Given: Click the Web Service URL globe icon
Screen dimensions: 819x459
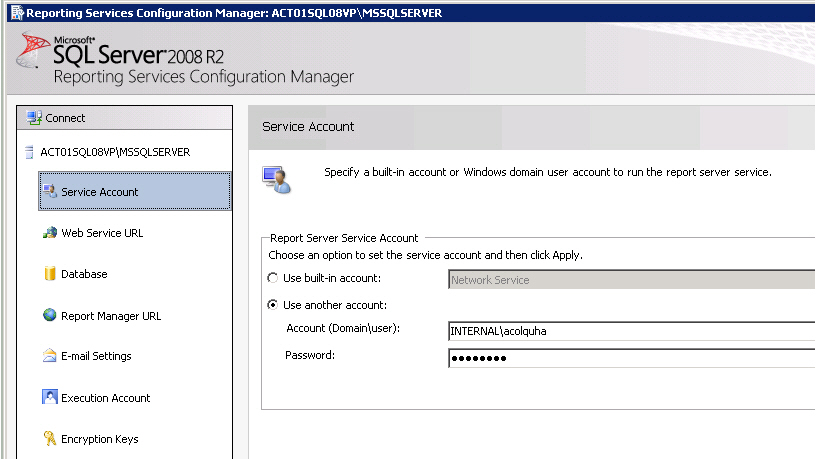Looking at the screenshot, I should point(50,233).
